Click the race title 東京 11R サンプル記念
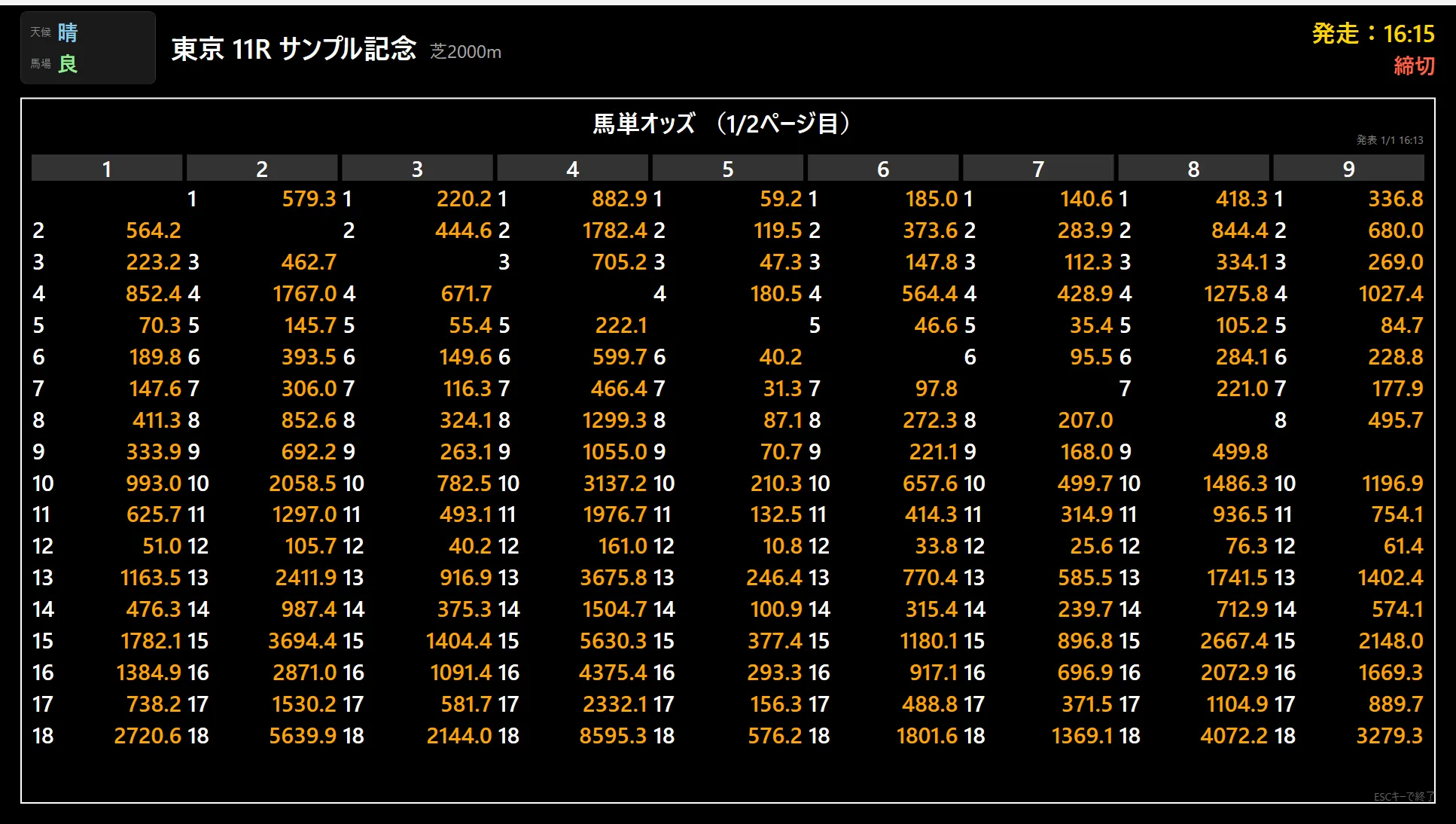The width and height of the screenshot is (1456, 824). click(294, 49)
